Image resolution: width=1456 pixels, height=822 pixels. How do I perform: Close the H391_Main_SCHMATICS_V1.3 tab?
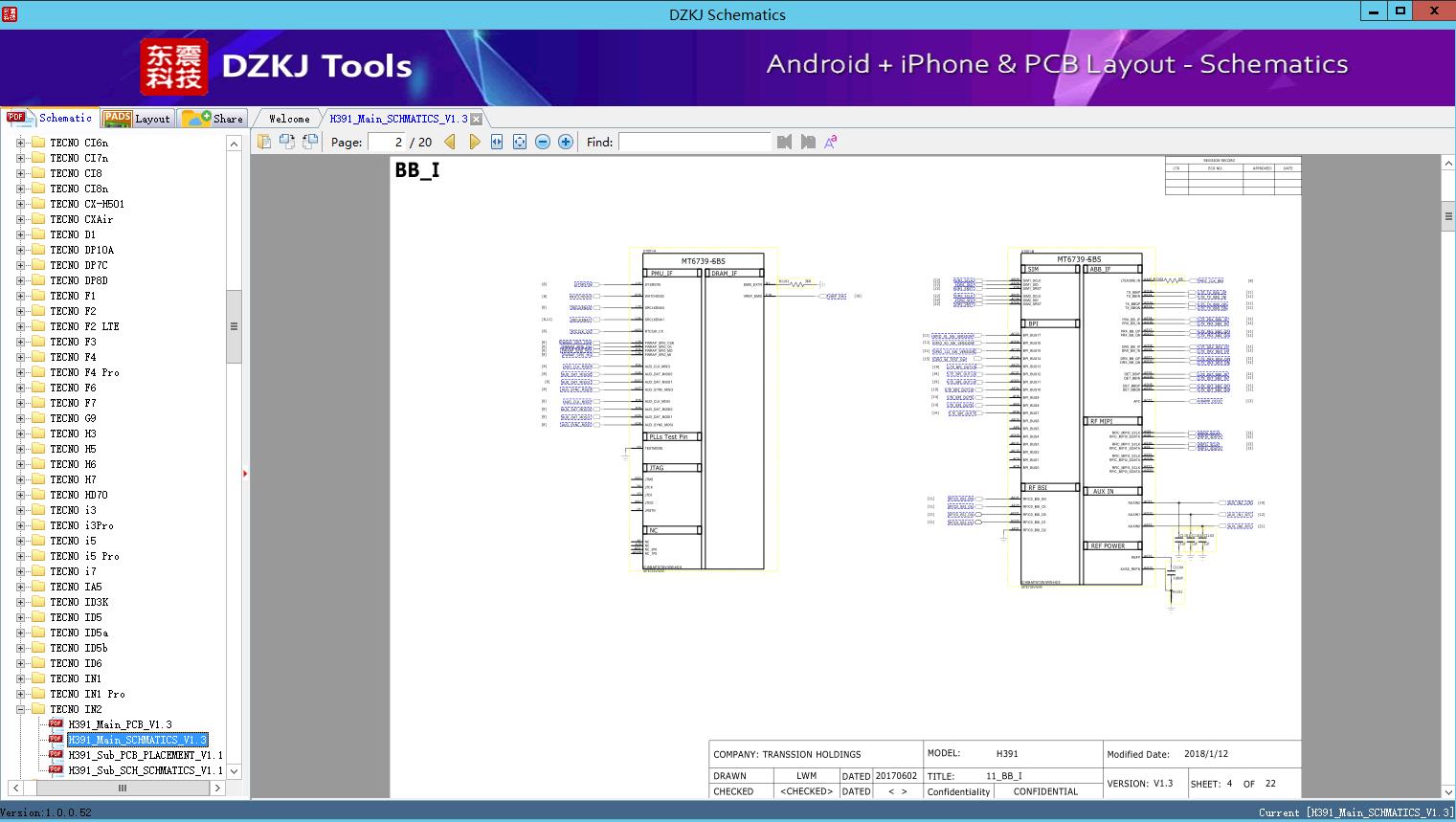point(476,120)
